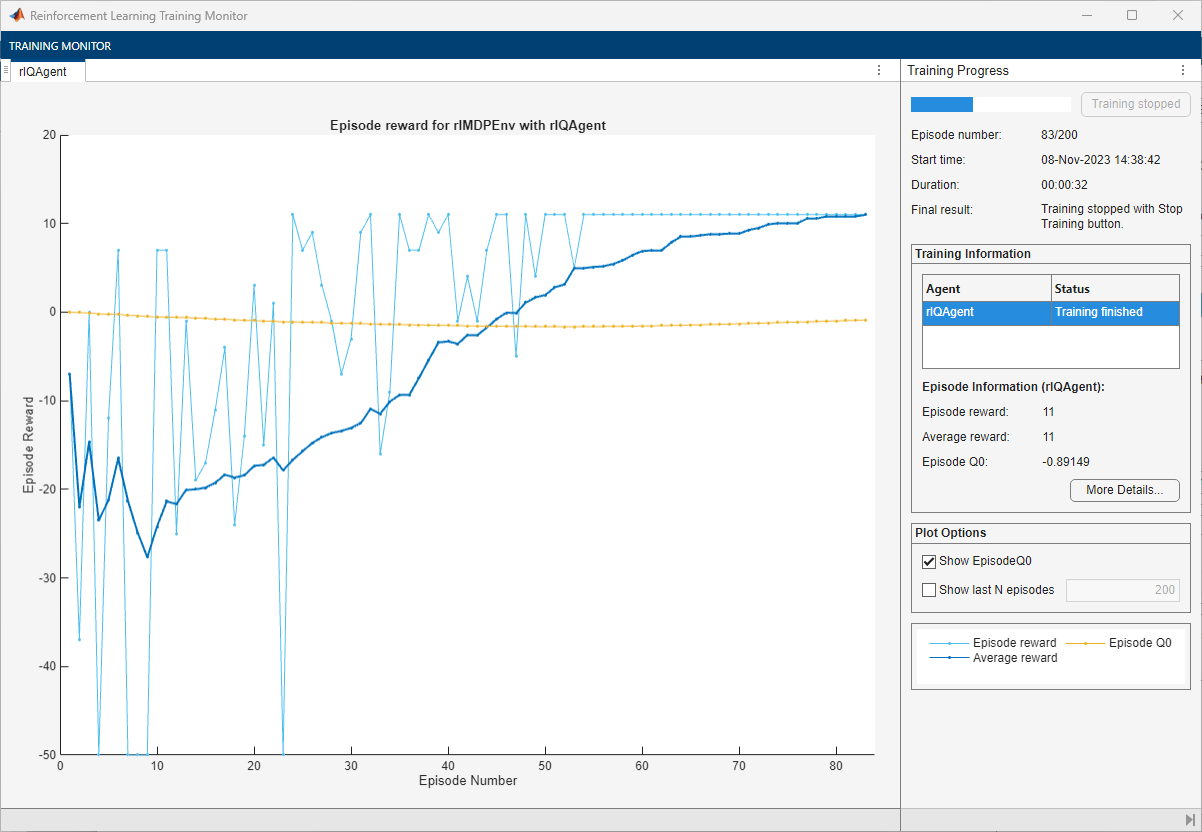1202x832 pixels.
Task: Click the Average reward legend entry
Action: click(x=1014, y=658)
